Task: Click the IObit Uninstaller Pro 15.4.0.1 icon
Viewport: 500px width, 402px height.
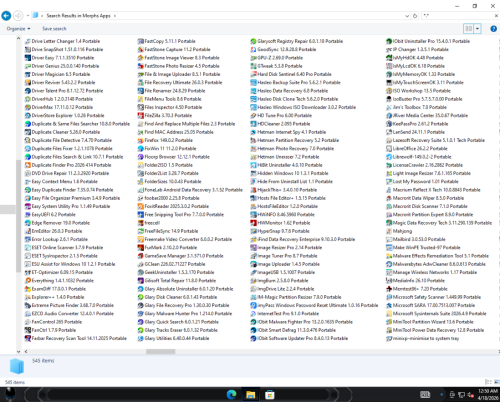Action: tap(389, 41)
